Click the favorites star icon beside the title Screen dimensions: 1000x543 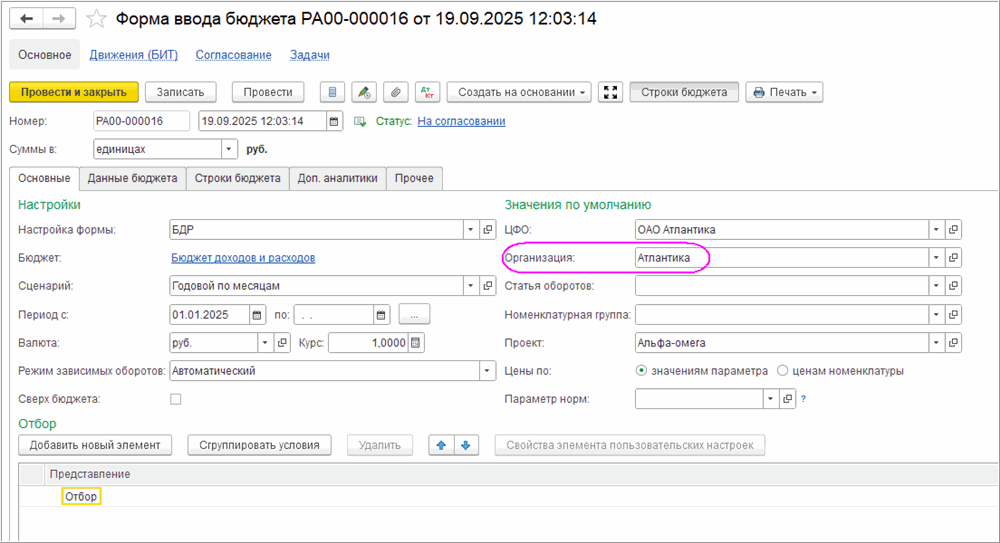pos(96,19)
